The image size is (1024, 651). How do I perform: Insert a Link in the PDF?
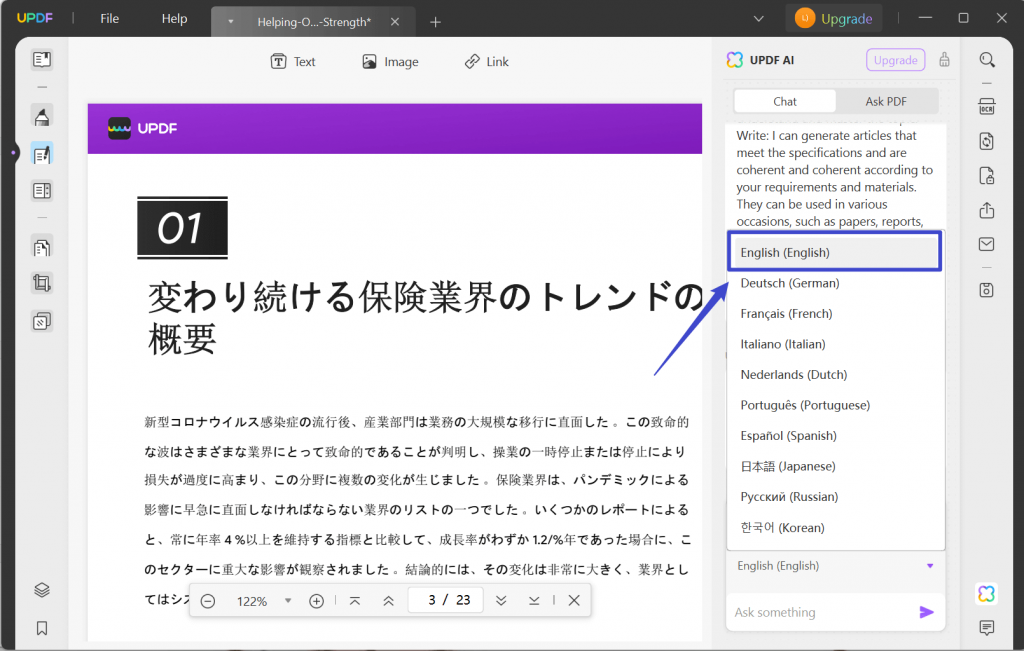(487, 61)
